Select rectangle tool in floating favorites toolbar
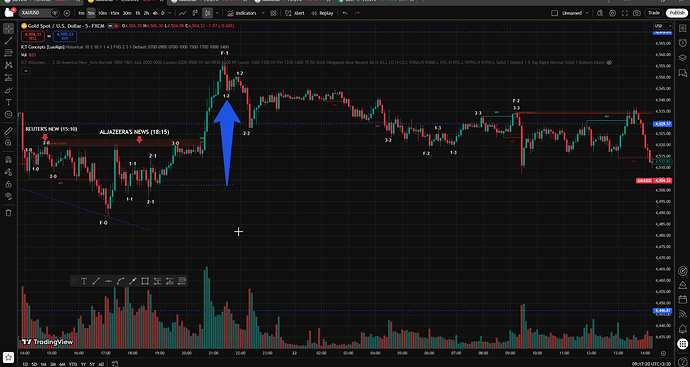 click(145, 281)
